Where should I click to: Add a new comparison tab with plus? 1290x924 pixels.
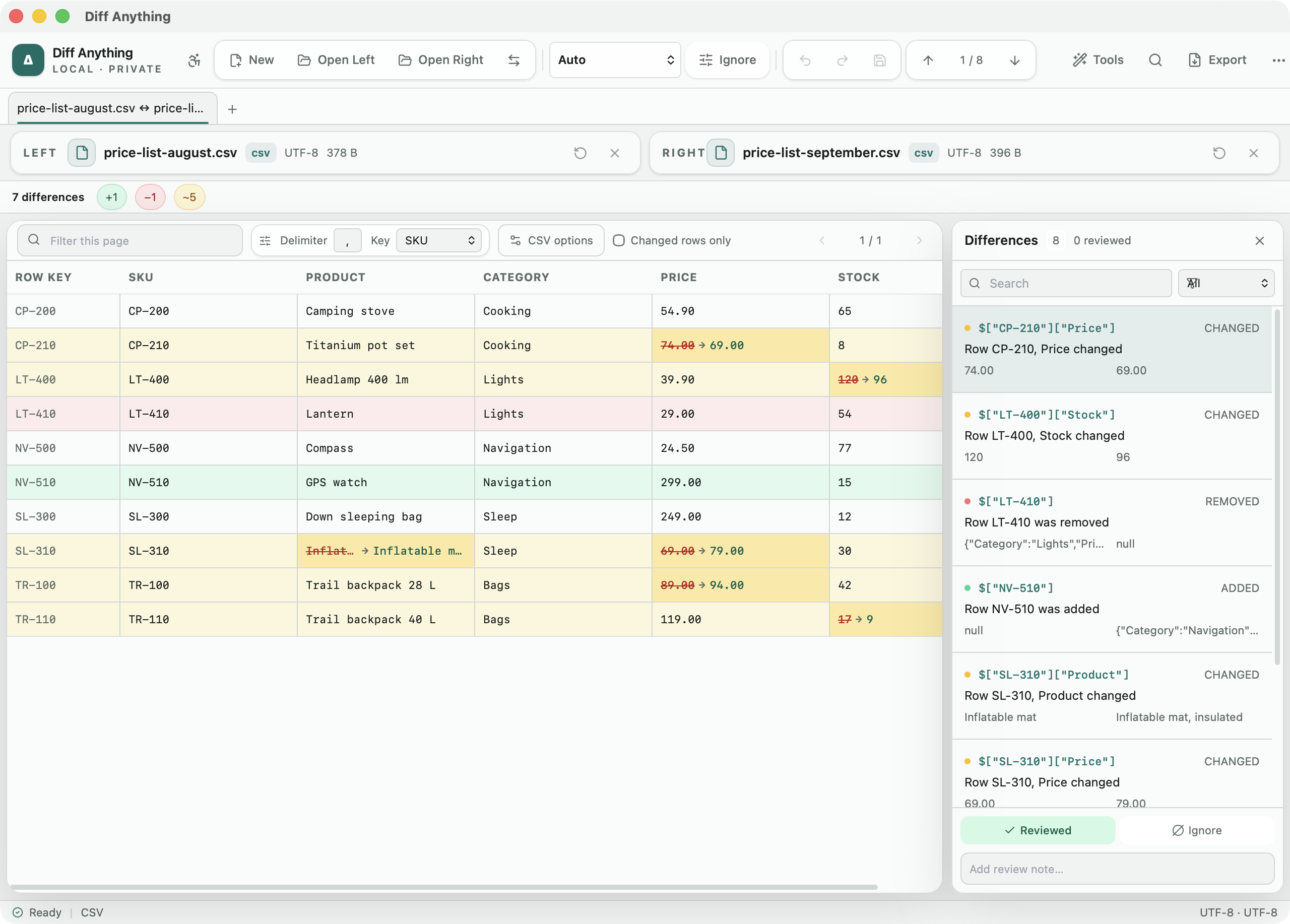[x=232, y=109]
